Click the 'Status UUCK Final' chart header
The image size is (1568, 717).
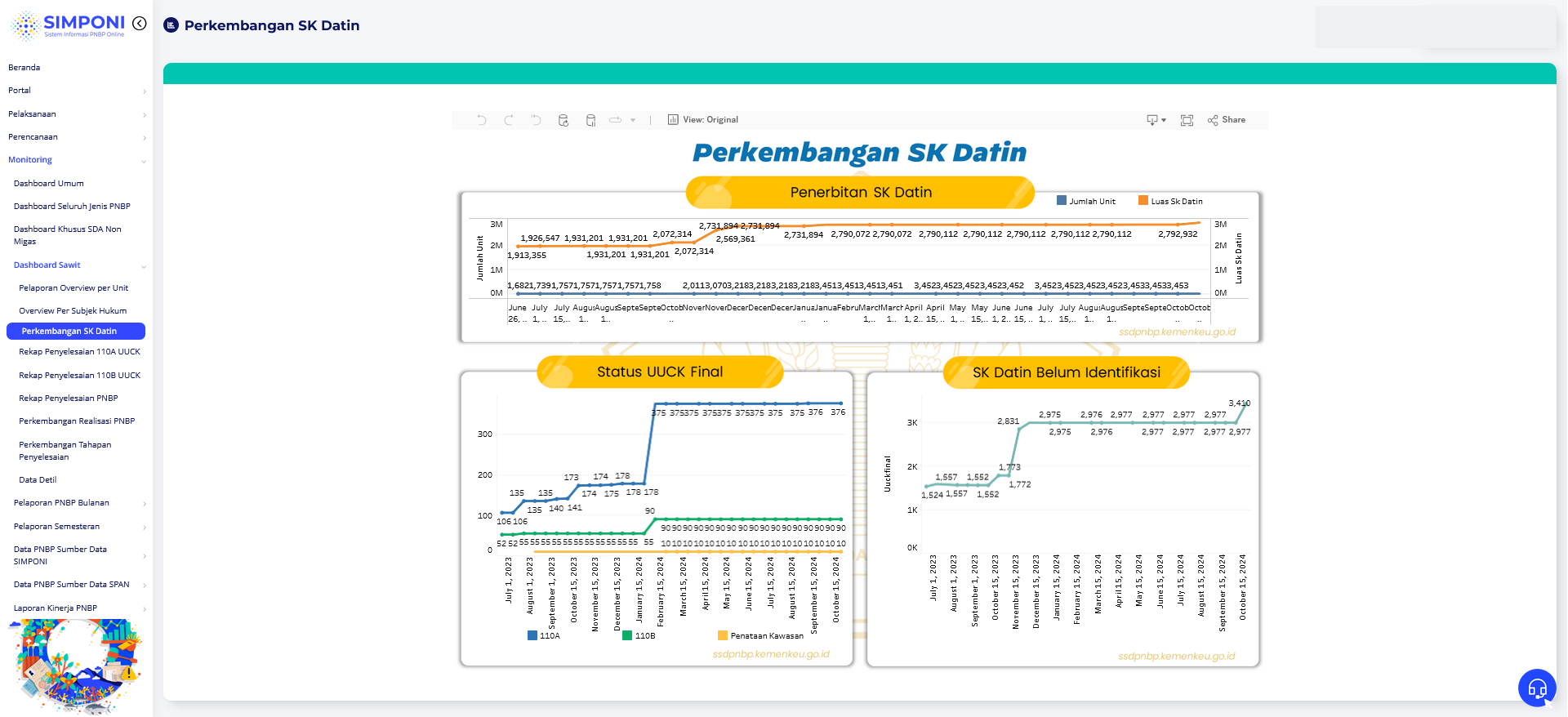(x=660, y=372)
